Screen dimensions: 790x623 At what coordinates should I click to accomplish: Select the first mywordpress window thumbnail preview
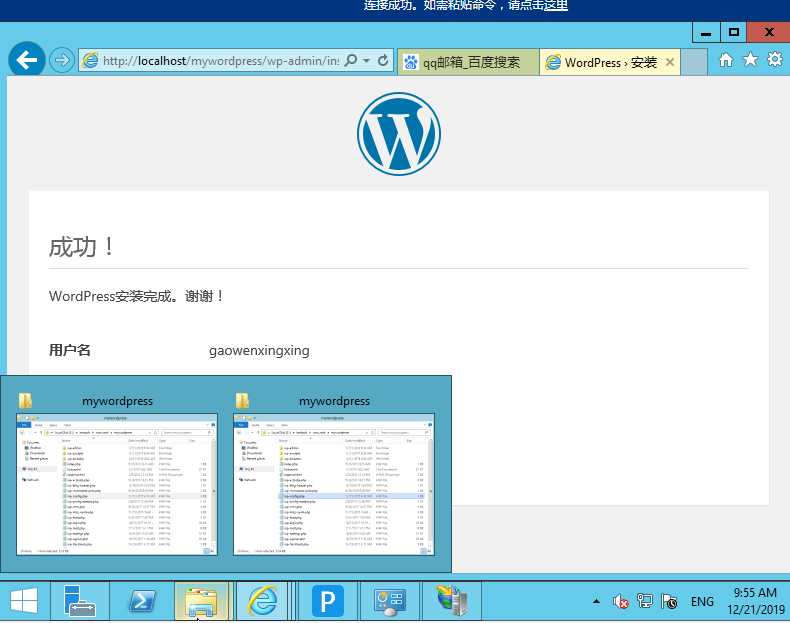[x=117, y=484]
